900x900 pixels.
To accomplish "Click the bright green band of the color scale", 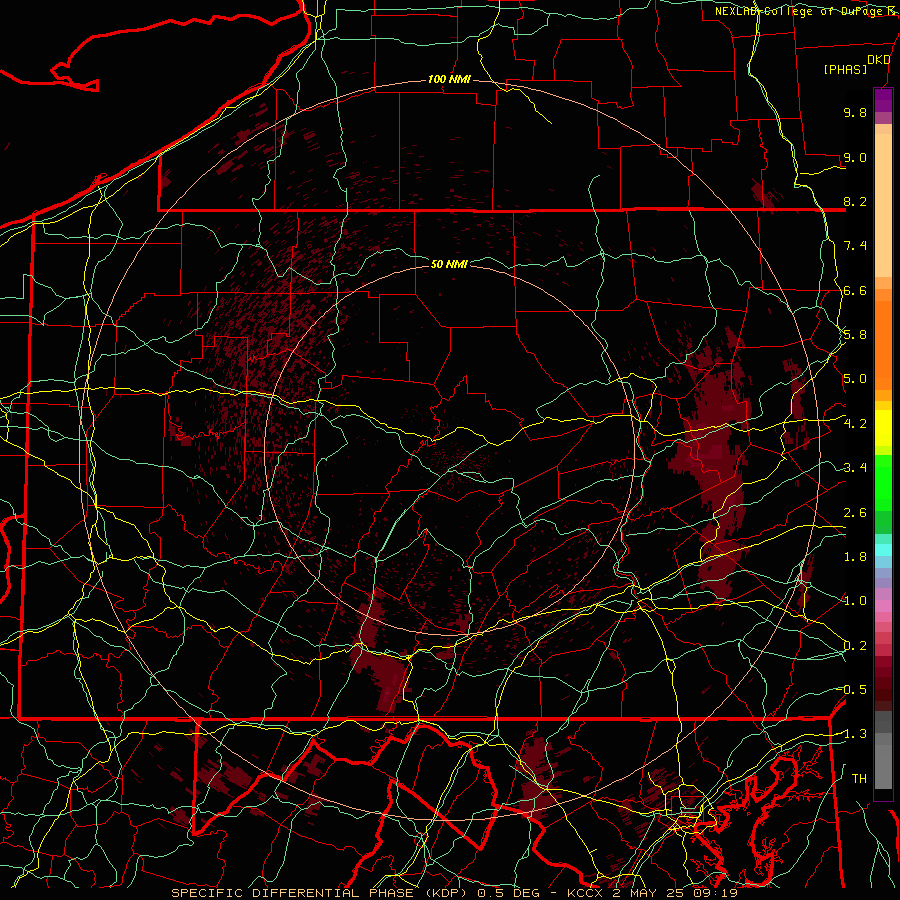I will tap(883, 485).
